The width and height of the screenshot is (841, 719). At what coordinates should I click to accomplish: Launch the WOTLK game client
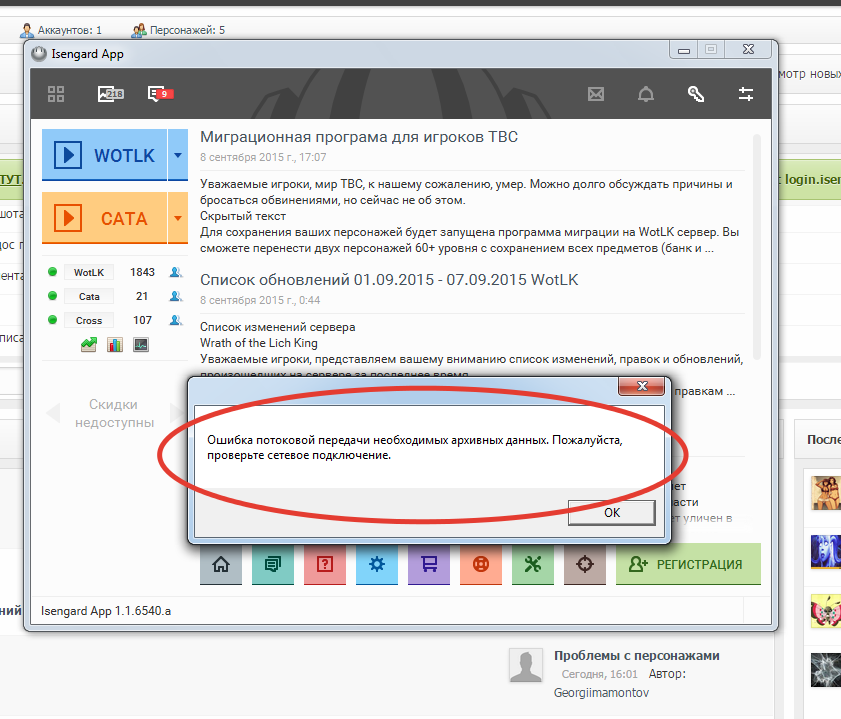(x=105, y=155)
